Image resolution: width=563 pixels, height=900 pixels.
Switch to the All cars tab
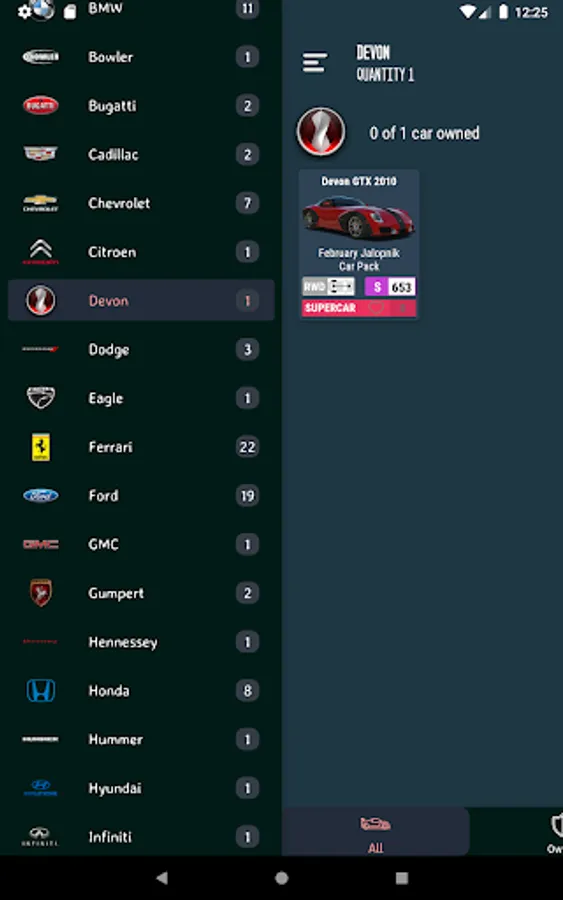375,832
